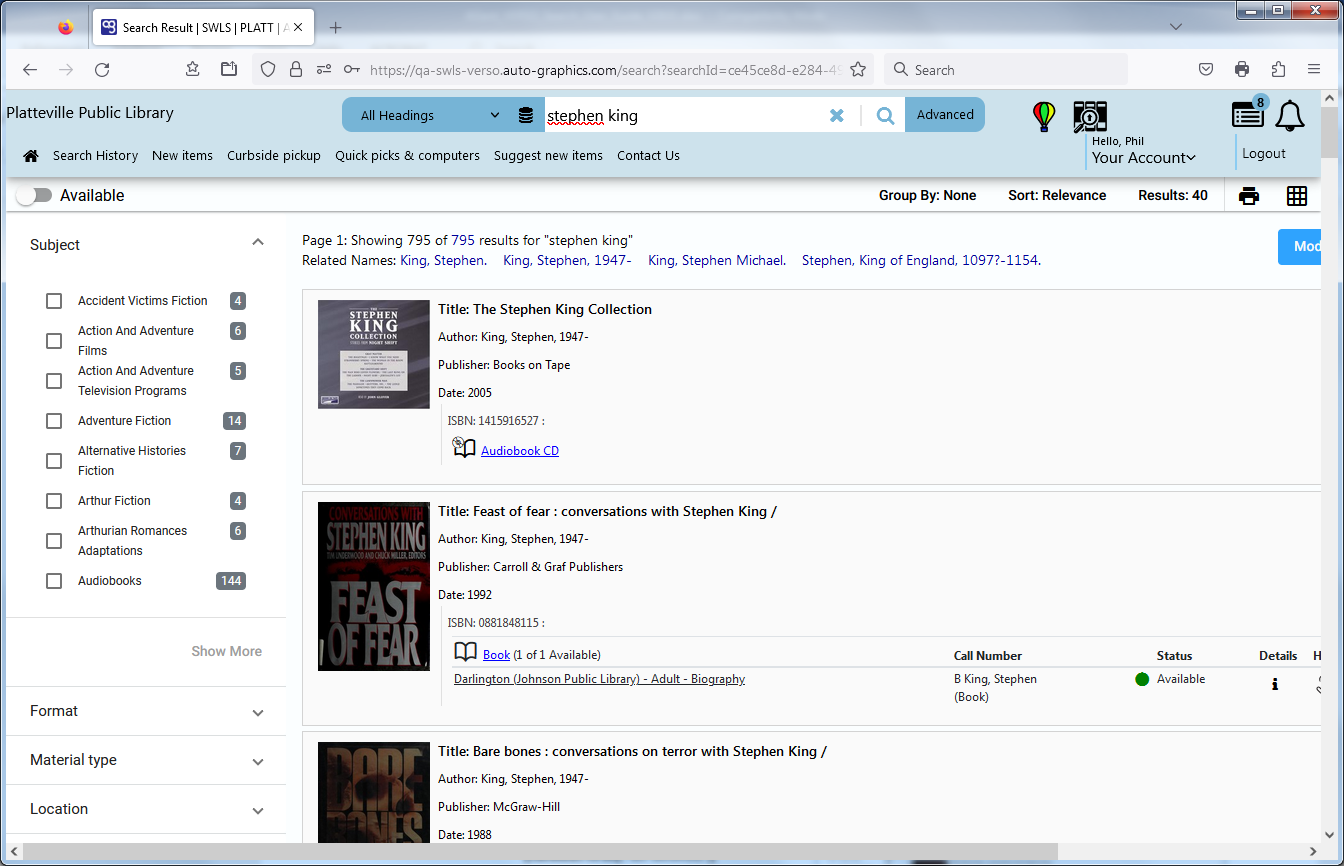
Task: Click the site lock icon
Action: pyautogui.click(x=296, y=70)
